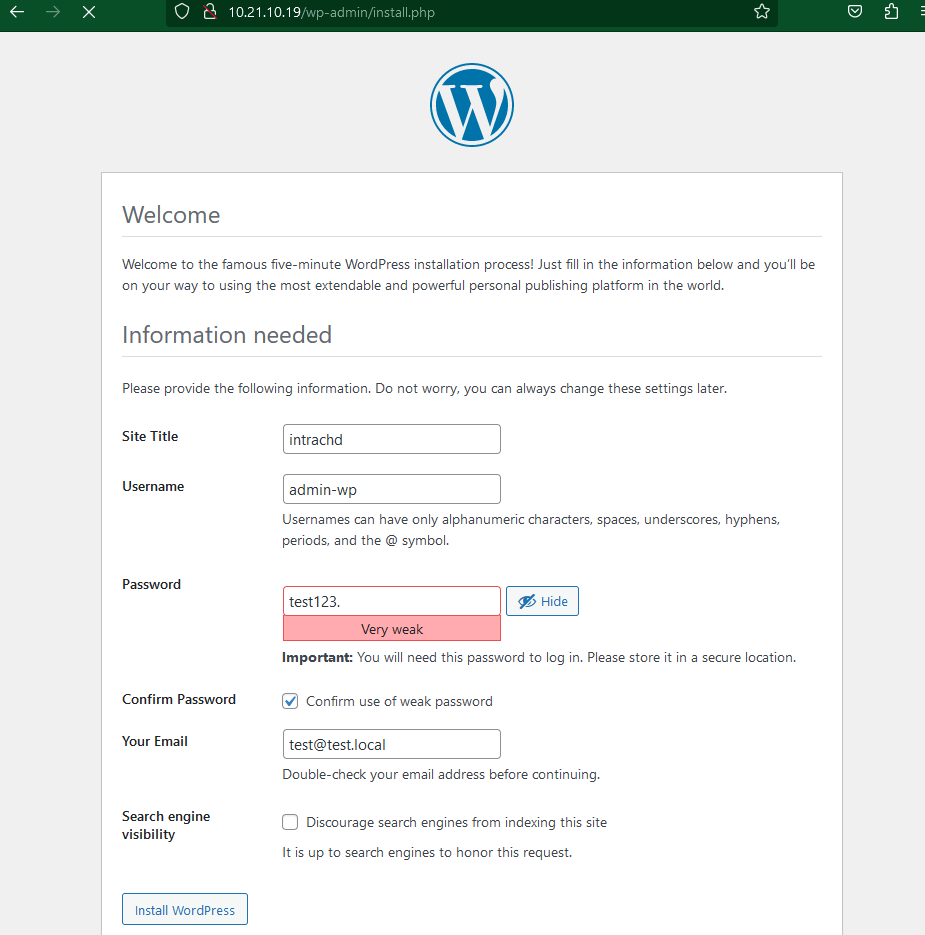Click the WordPress logo
Image resolution: width=925 pixels, height=935 pixels.
(x=471, y=106)
